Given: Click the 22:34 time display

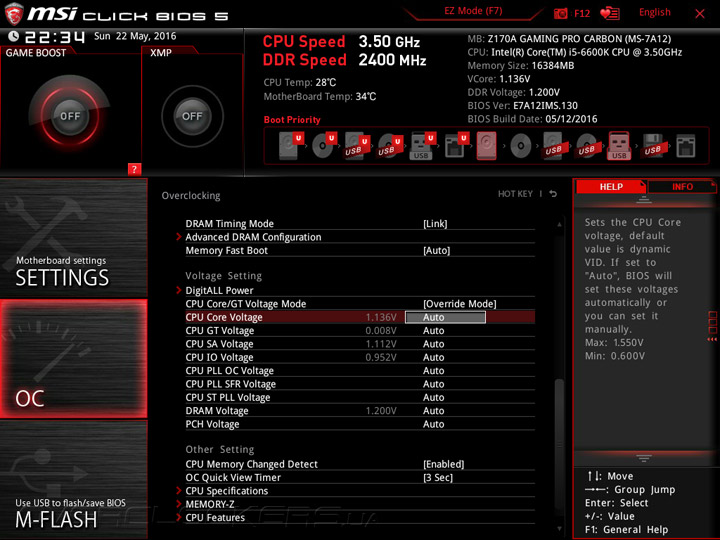Looking at the screenshot, I should click(55, 37).
